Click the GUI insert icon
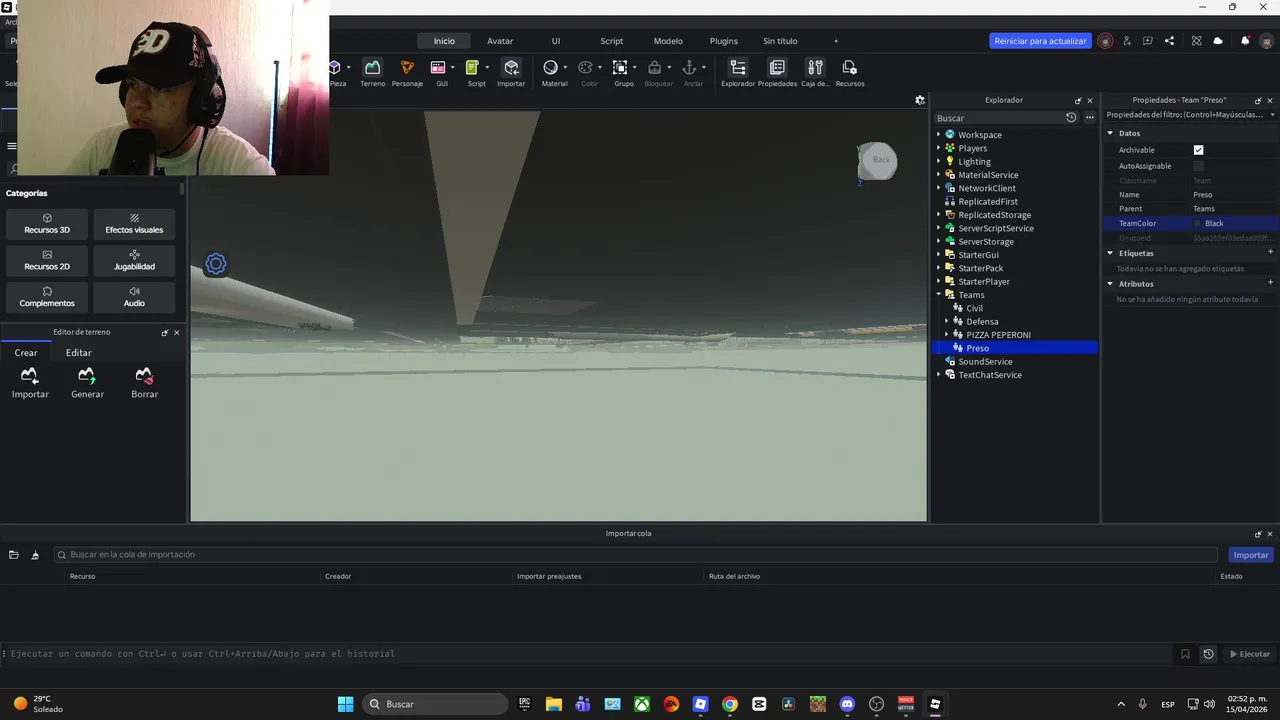1280x720 pixels. tap(438, 68)
